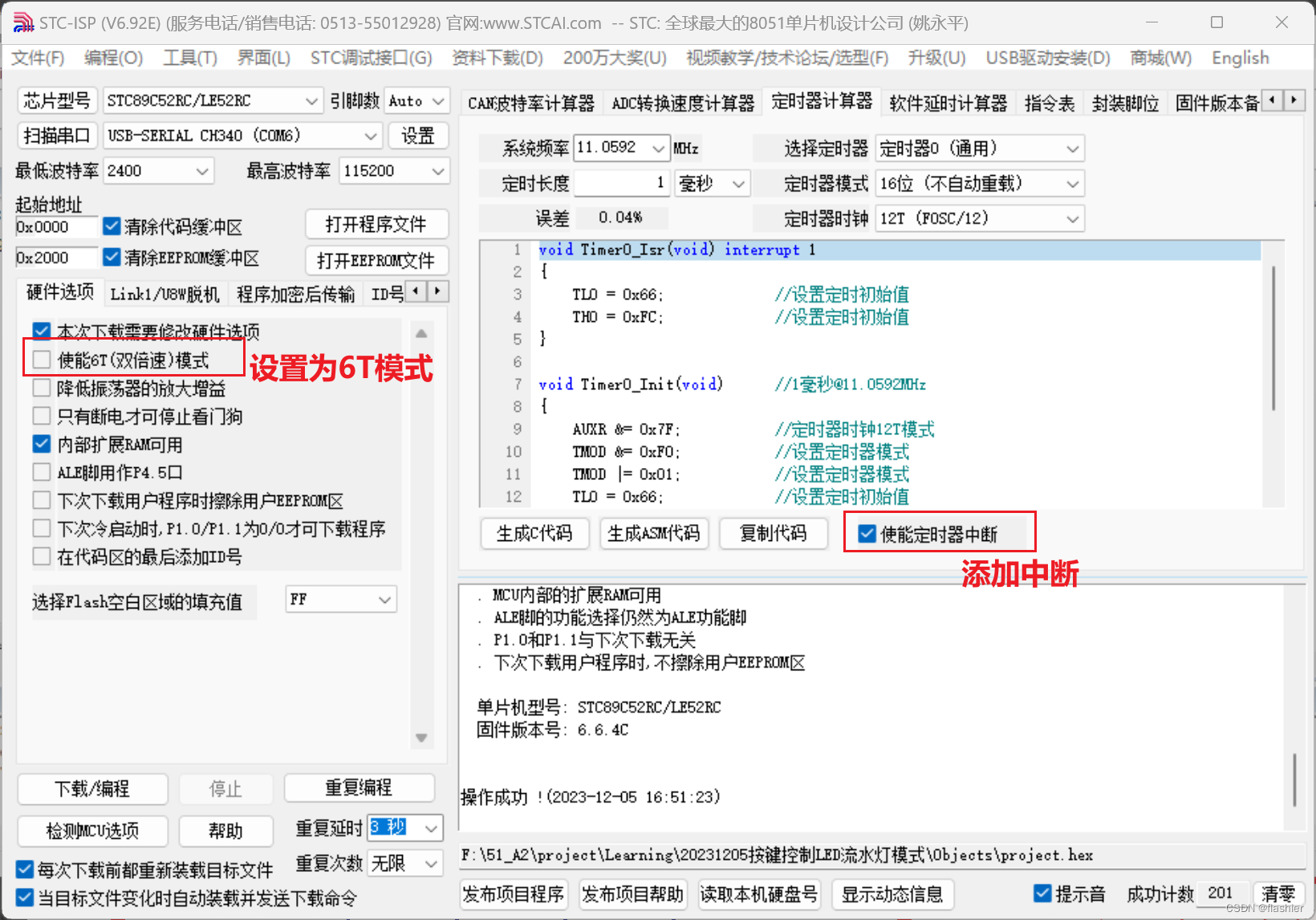The height and width of the screenshot is (920, 1316).
Task: Toggle 使能定时器中断 checkbox
Action: 867,534
